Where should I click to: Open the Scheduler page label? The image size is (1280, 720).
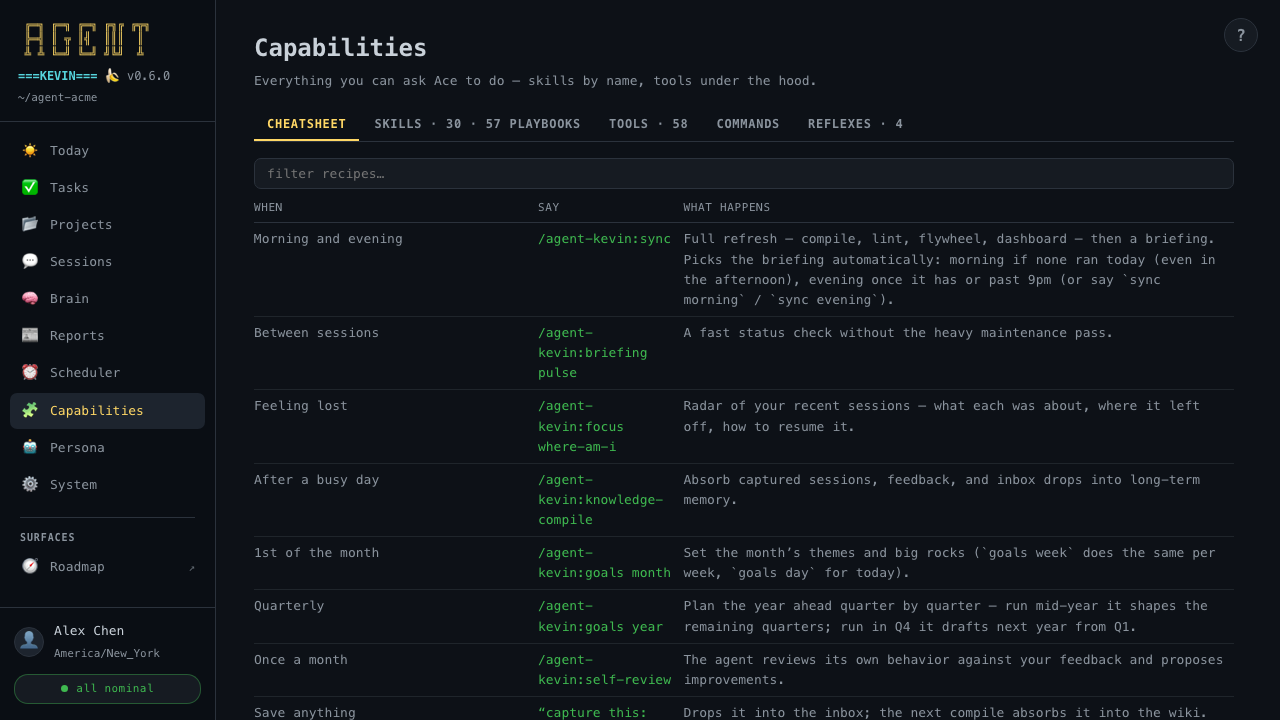coord(85,372)
